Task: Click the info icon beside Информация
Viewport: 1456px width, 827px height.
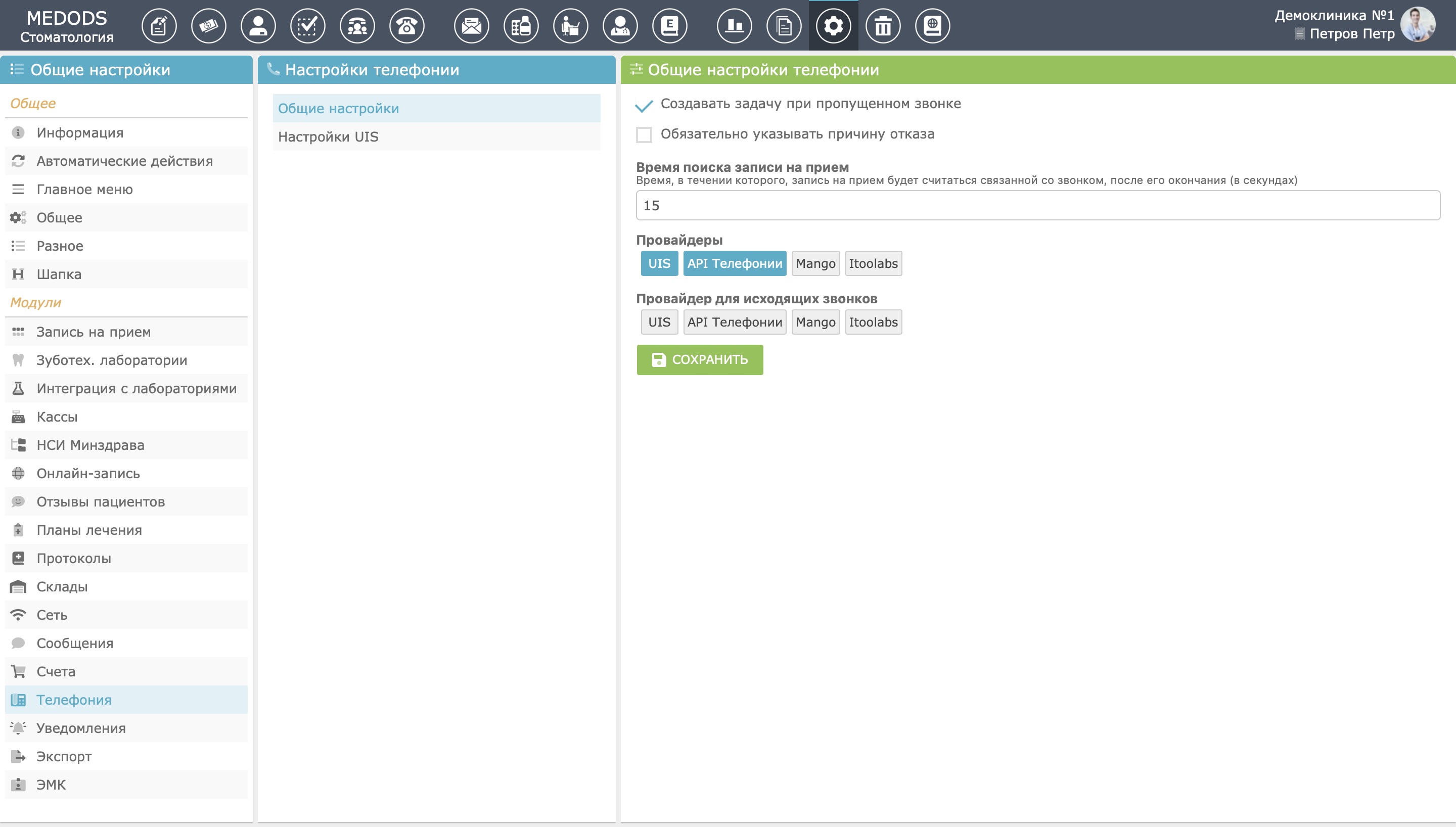Action: 18,132
